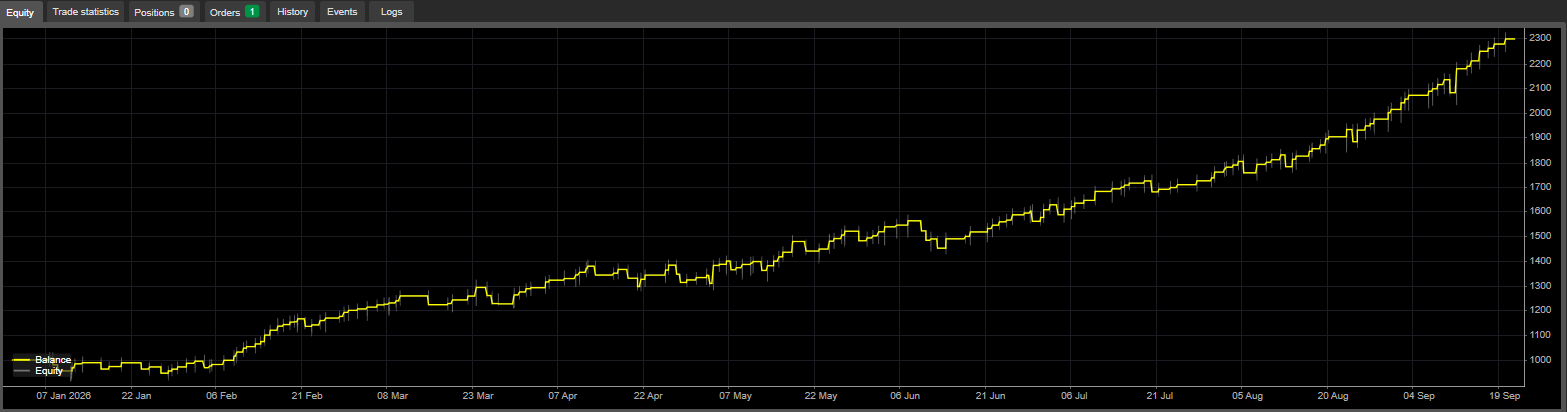Click the 08 Mar date label
The height and width of the screenshot is (412, 1567).
(x=392, y=395)
